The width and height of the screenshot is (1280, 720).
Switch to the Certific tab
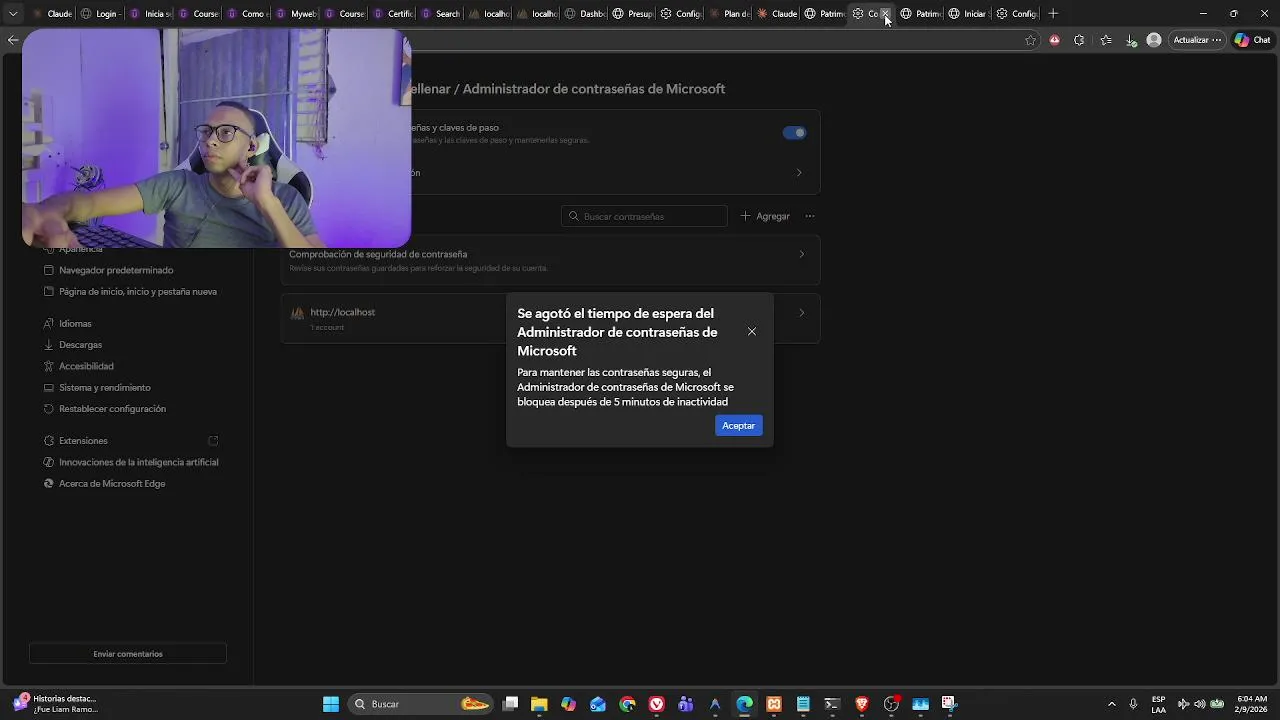coord(392,14)
